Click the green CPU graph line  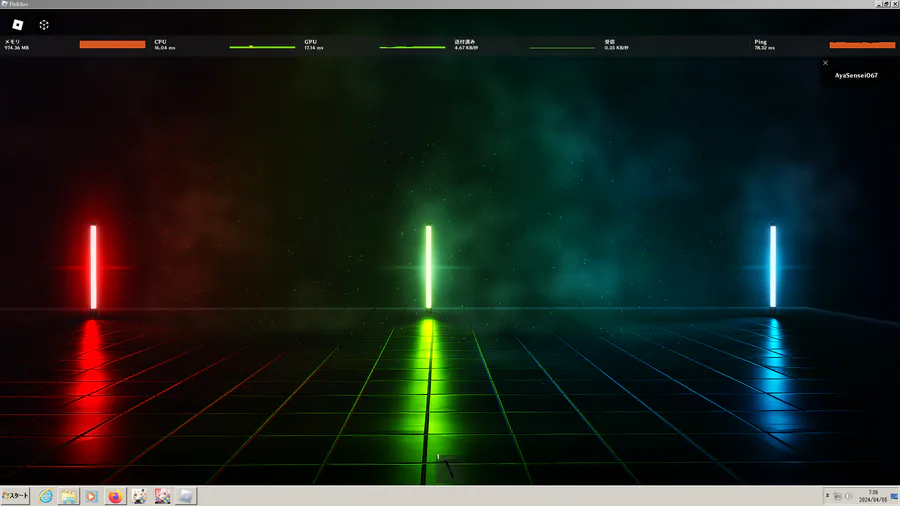click(262, 47)
